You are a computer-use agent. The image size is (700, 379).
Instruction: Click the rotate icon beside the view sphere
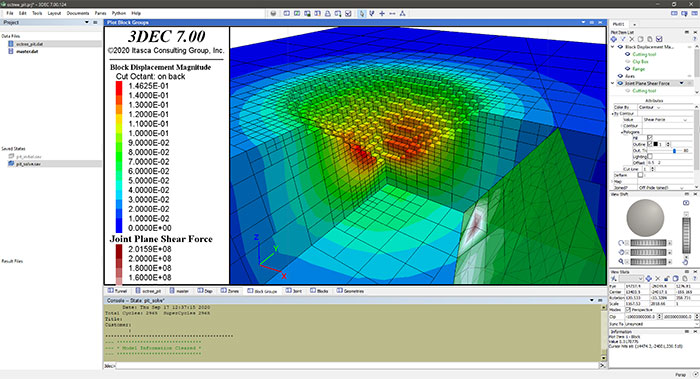(x=621, y=243)
